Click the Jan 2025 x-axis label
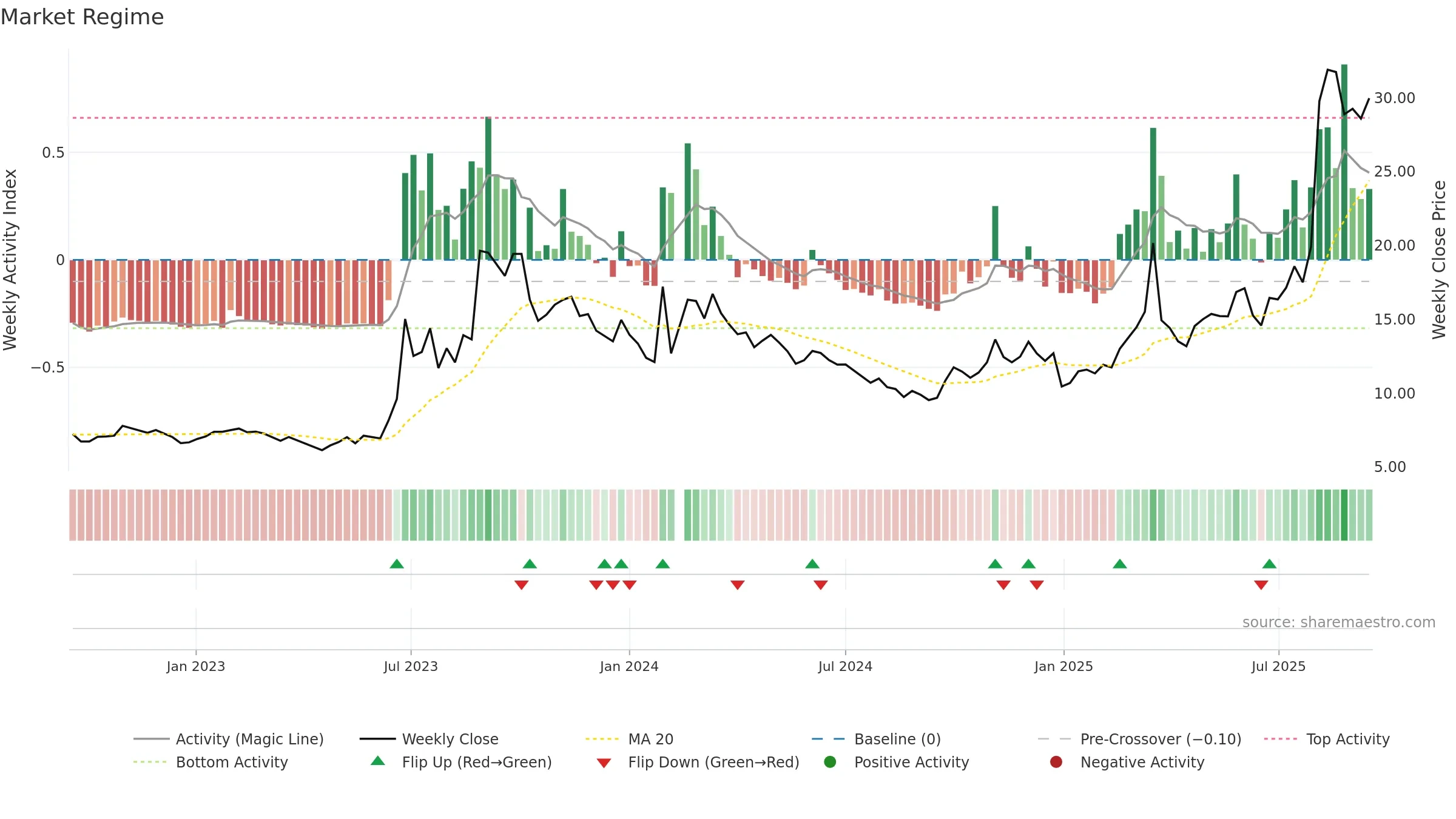Viewport: 1456px width, 819px height. click(x=1063, y=666)
